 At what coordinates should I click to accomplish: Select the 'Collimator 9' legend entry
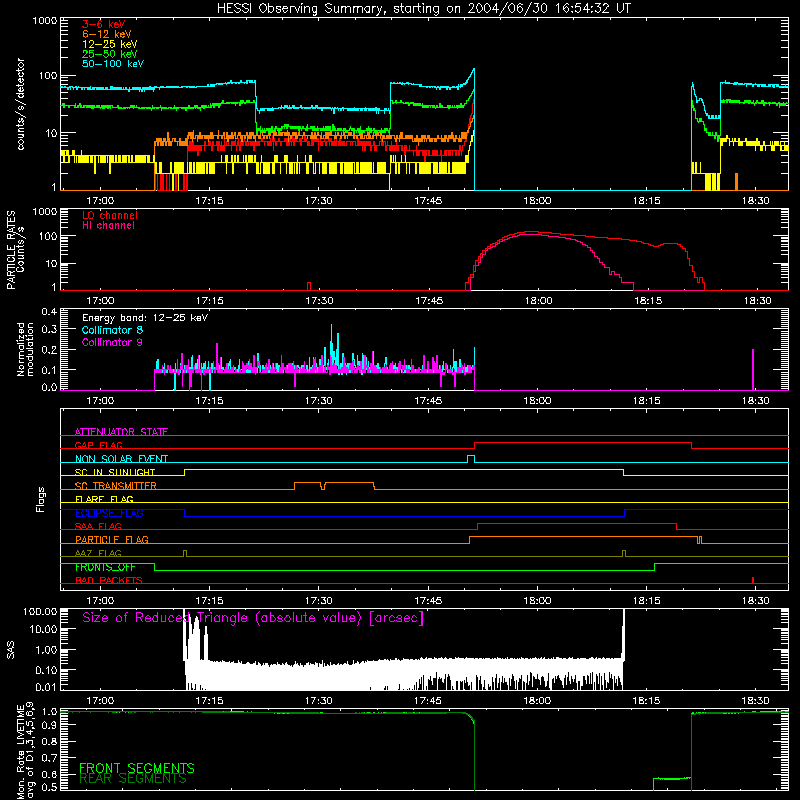(x=112, y=342)
